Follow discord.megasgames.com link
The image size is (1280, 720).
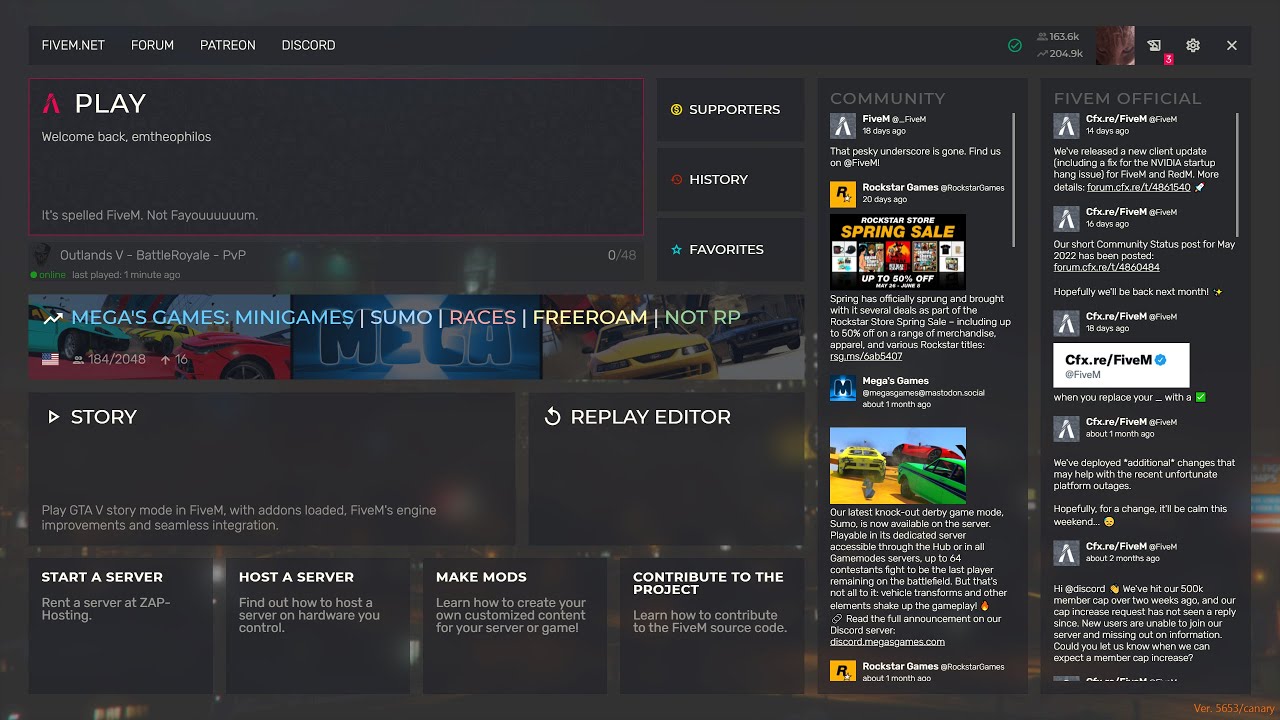(x=887, y=642)
